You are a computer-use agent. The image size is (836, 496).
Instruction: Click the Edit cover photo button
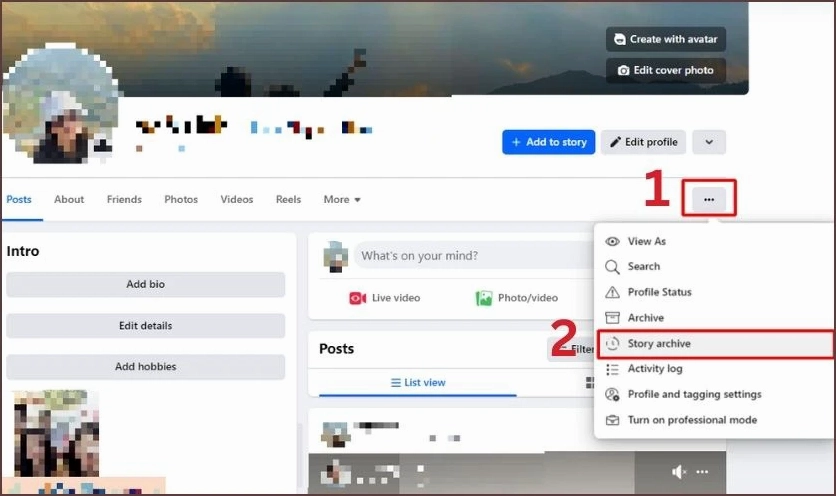(x=666, y=70)
